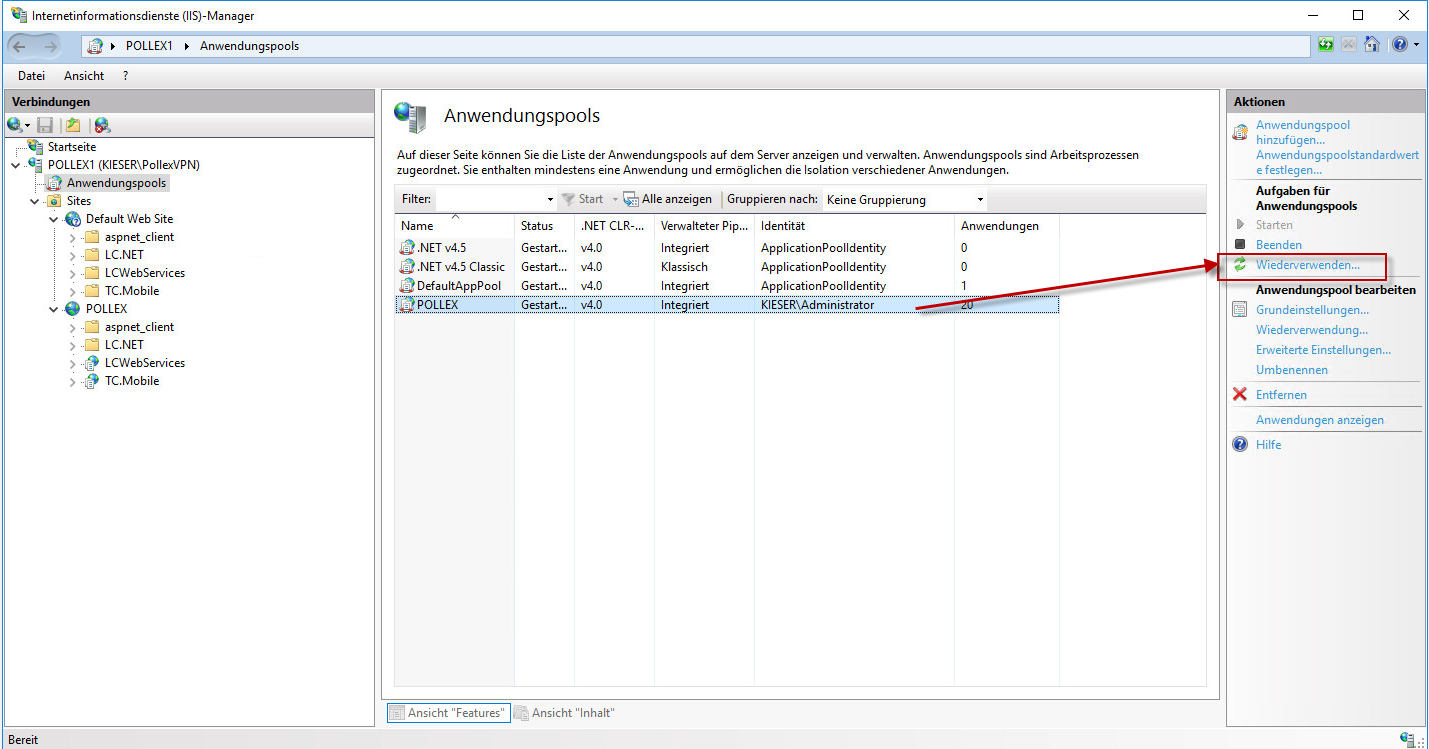Screen dimensions: 1429x749
Task: Click the Grundeinstellungen action link
Action: [x=1312, y=310]
